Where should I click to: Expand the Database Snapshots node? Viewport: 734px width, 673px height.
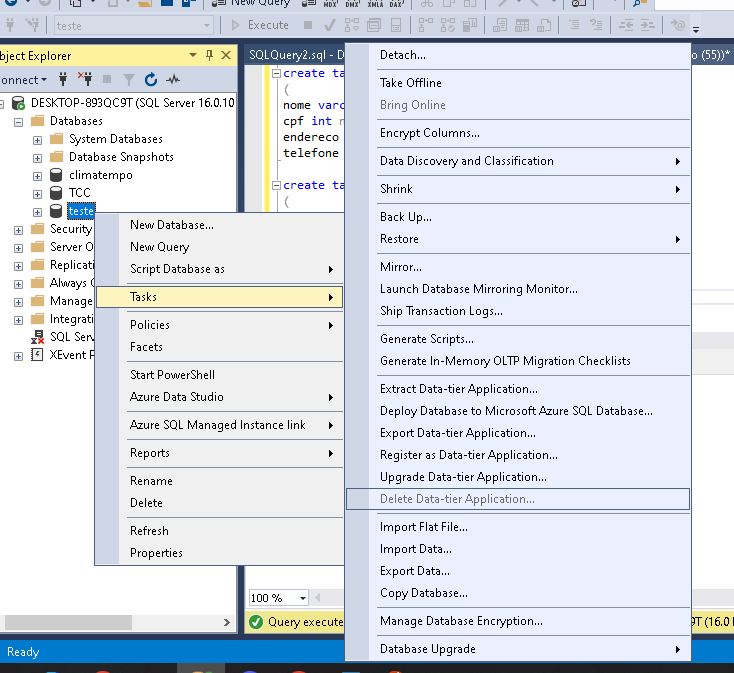coord(37,158)
